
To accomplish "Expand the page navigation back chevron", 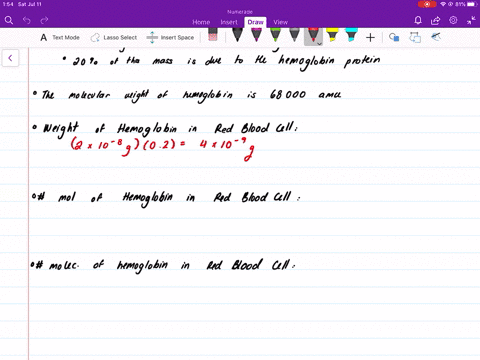I will coord(10,58).
